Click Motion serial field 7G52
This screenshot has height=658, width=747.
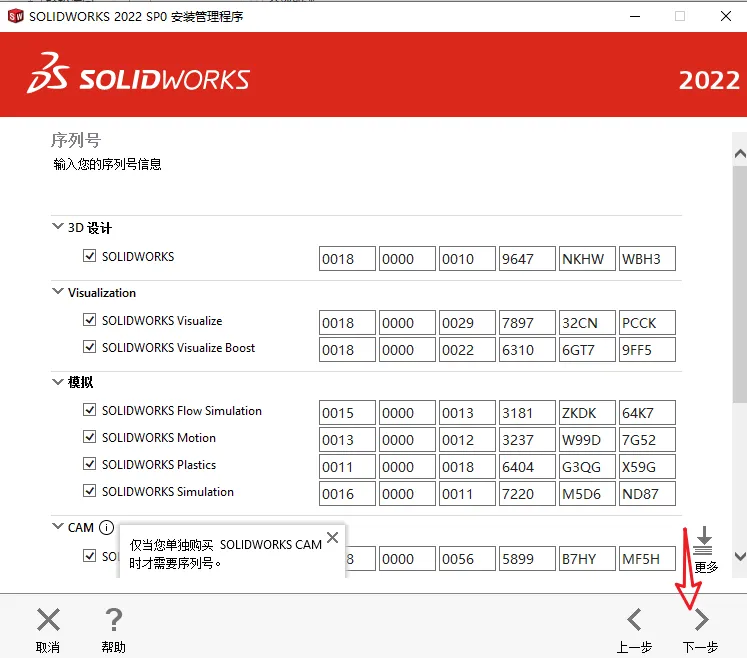[647, 440]
